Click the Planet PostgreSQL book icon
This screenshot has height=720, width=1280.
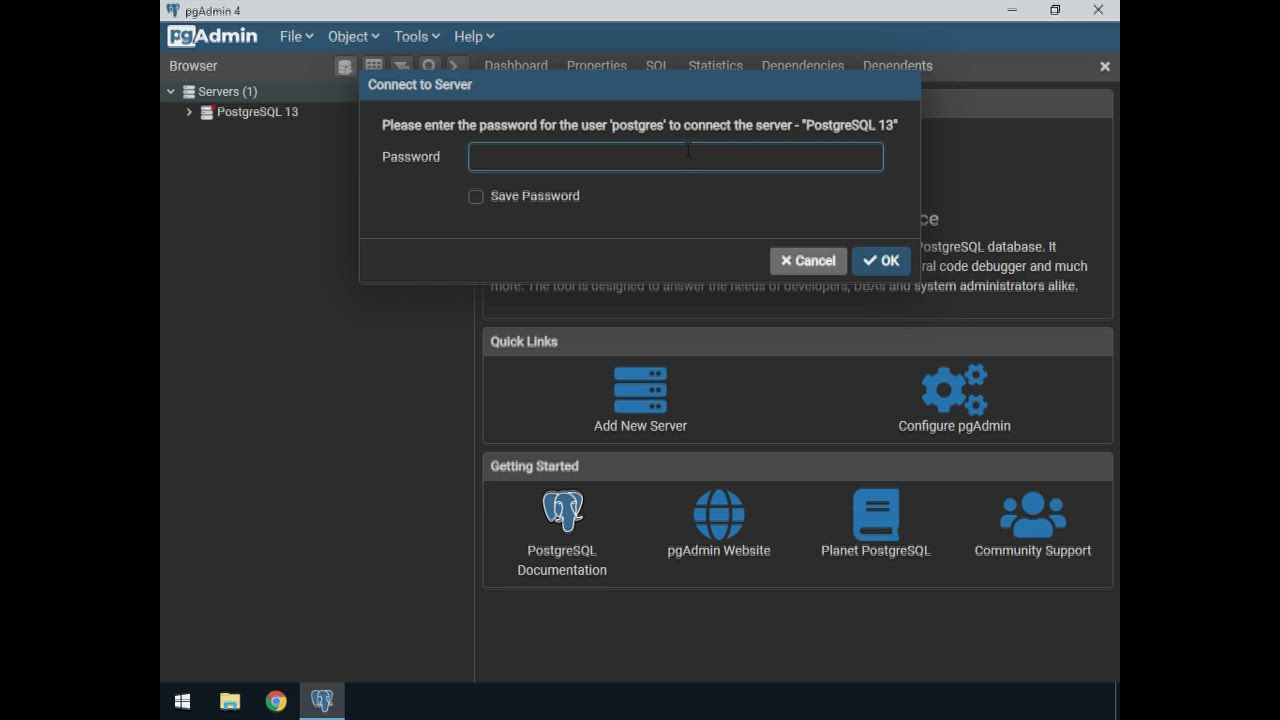(x=876, y=514)
